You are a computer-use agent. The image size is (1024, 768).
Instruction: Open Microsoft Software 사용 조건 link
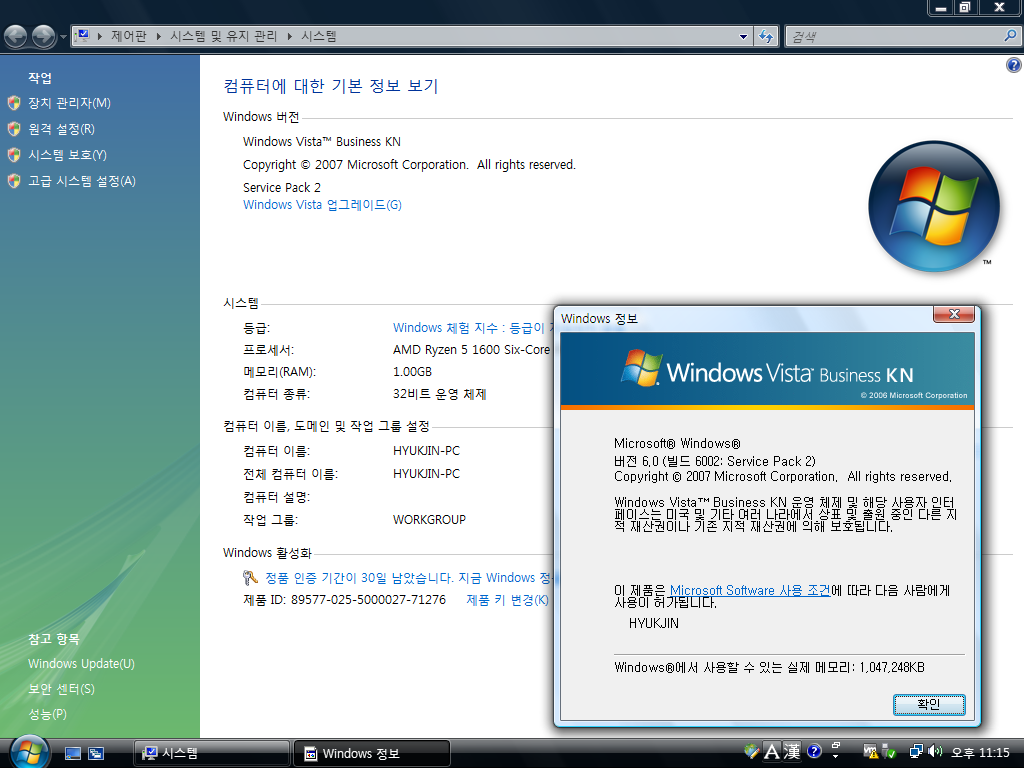click(750, 590)
